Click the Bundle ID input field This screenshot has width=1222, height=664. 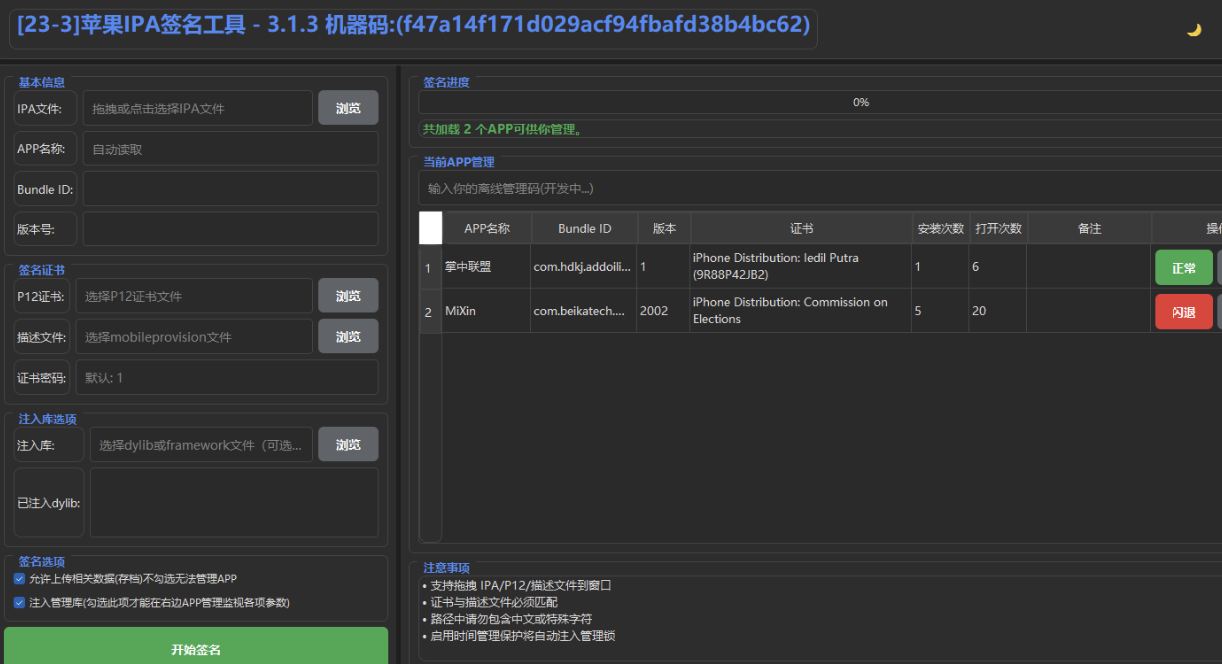pyautogui.click(x=230, y=189)
